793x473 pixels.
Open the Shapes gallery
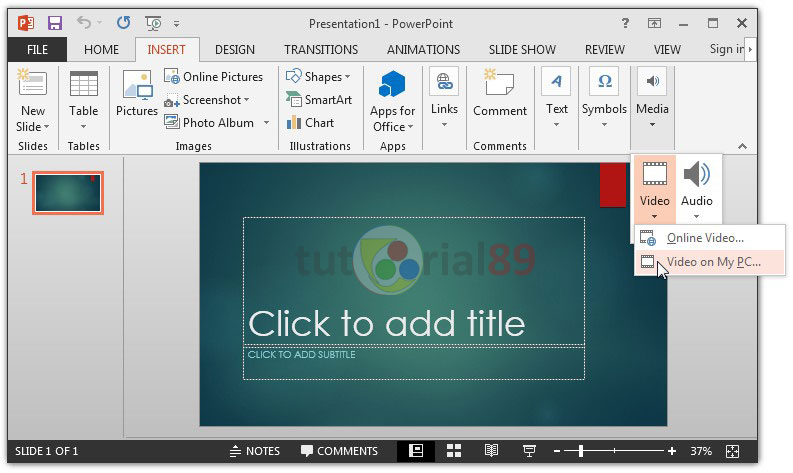point(318,77)
